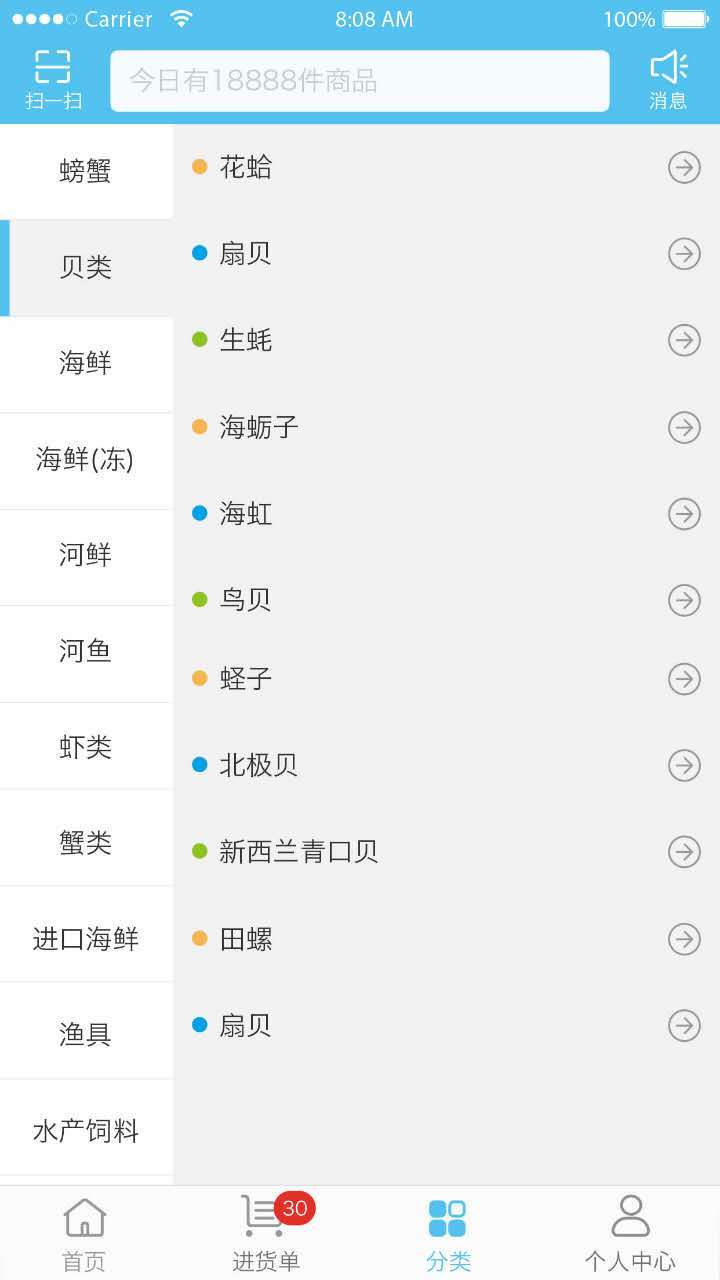This screenshot has height=1280, width=720.
Task: Select the 海鲜(冻) category
Action: 86,461
